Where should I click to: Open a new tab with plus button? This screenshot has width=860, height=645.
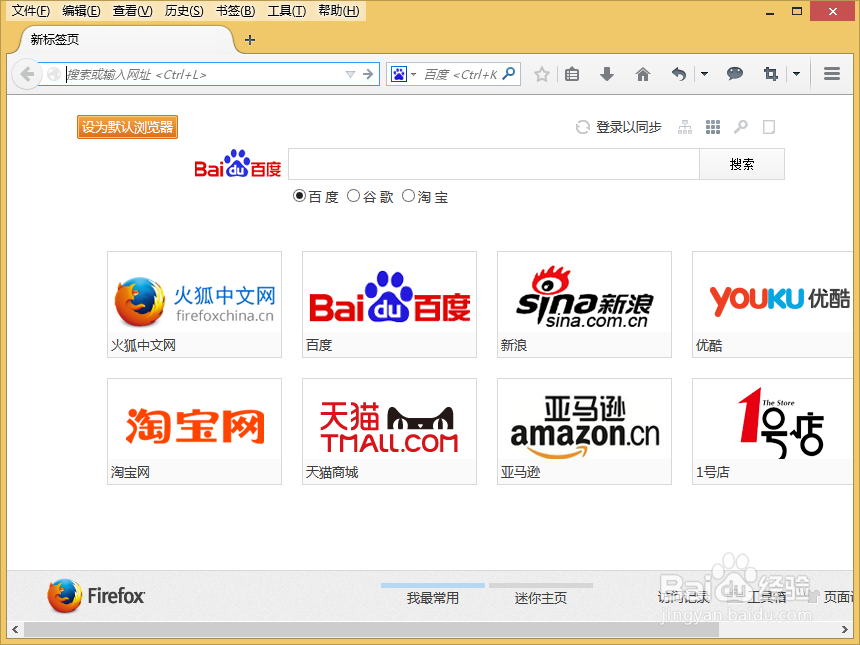click(x=250, y=40)
